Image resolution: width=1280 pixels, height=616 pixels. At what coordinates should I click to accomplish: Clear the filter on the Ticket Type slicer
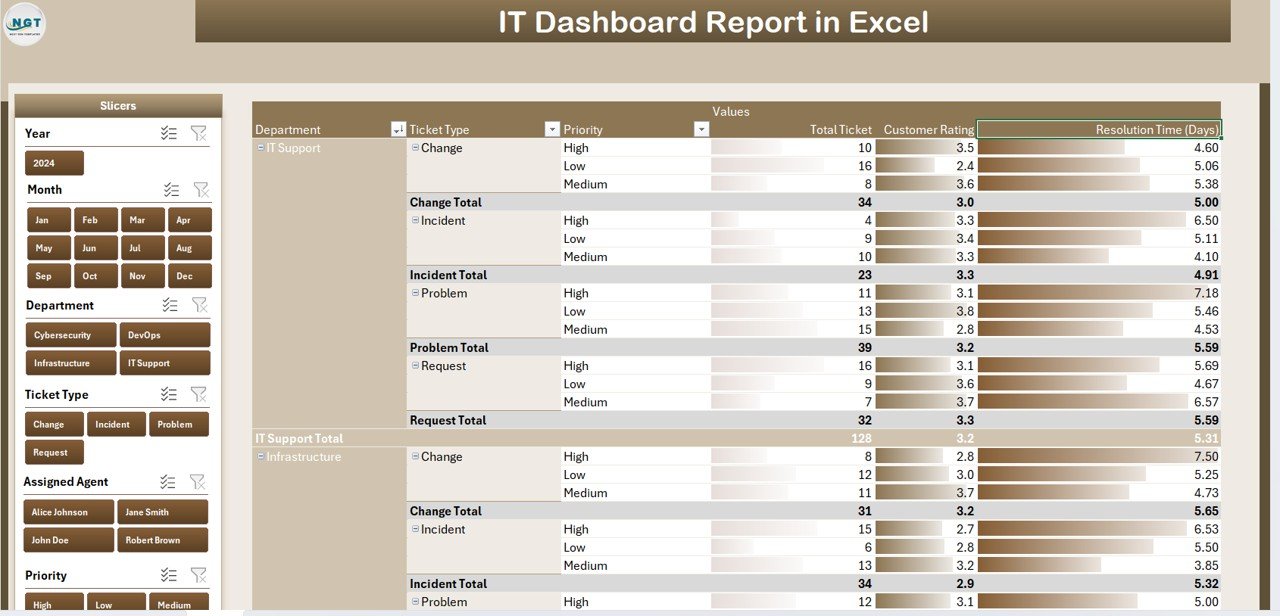coord(200,393)
